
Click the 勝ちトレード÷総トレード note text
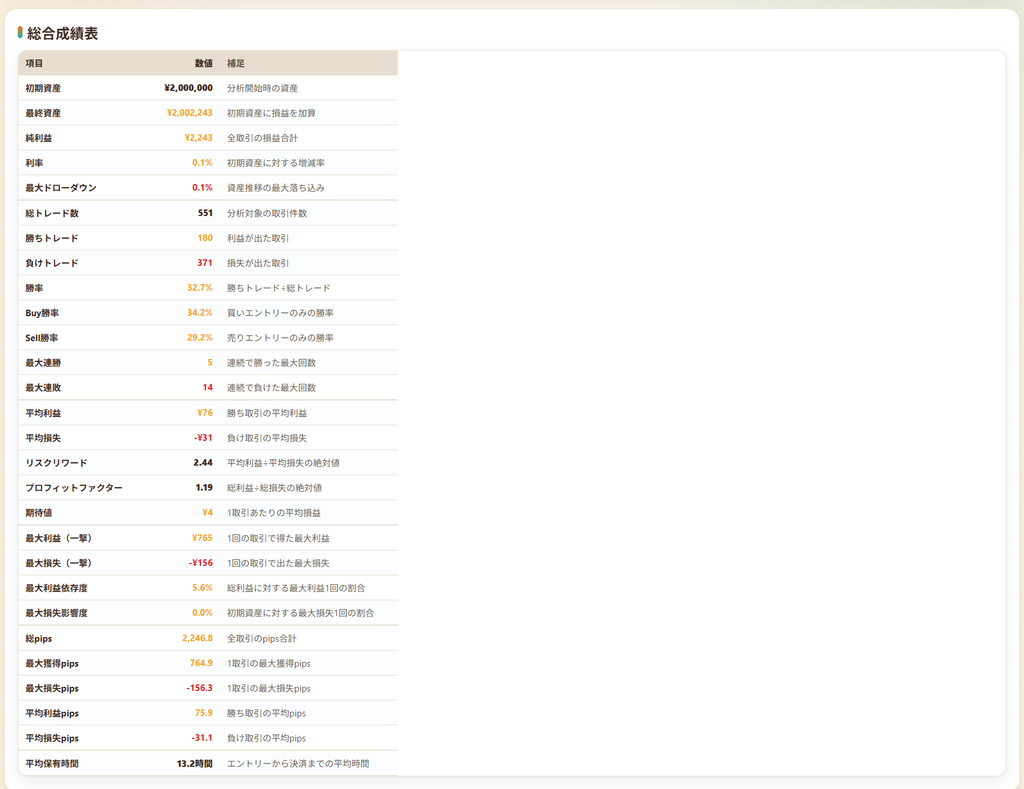coord(279,288)
